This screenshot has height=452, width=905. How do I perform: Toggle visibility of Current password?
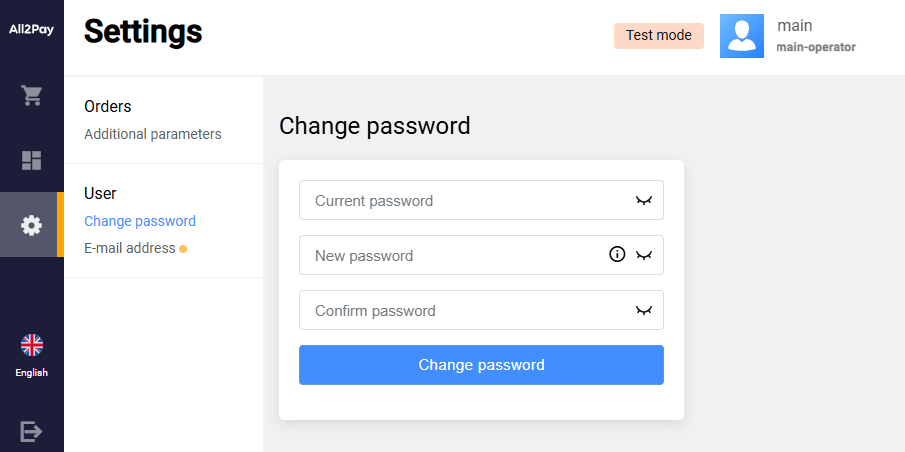643,201
